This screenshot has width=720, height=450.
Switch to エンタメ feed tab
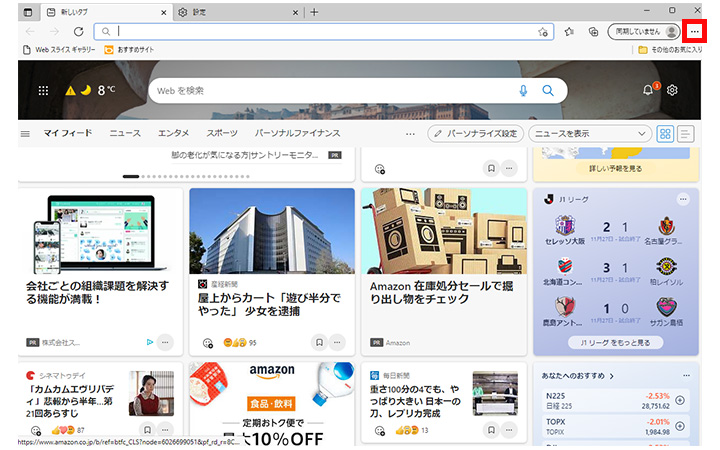[173, 133]
